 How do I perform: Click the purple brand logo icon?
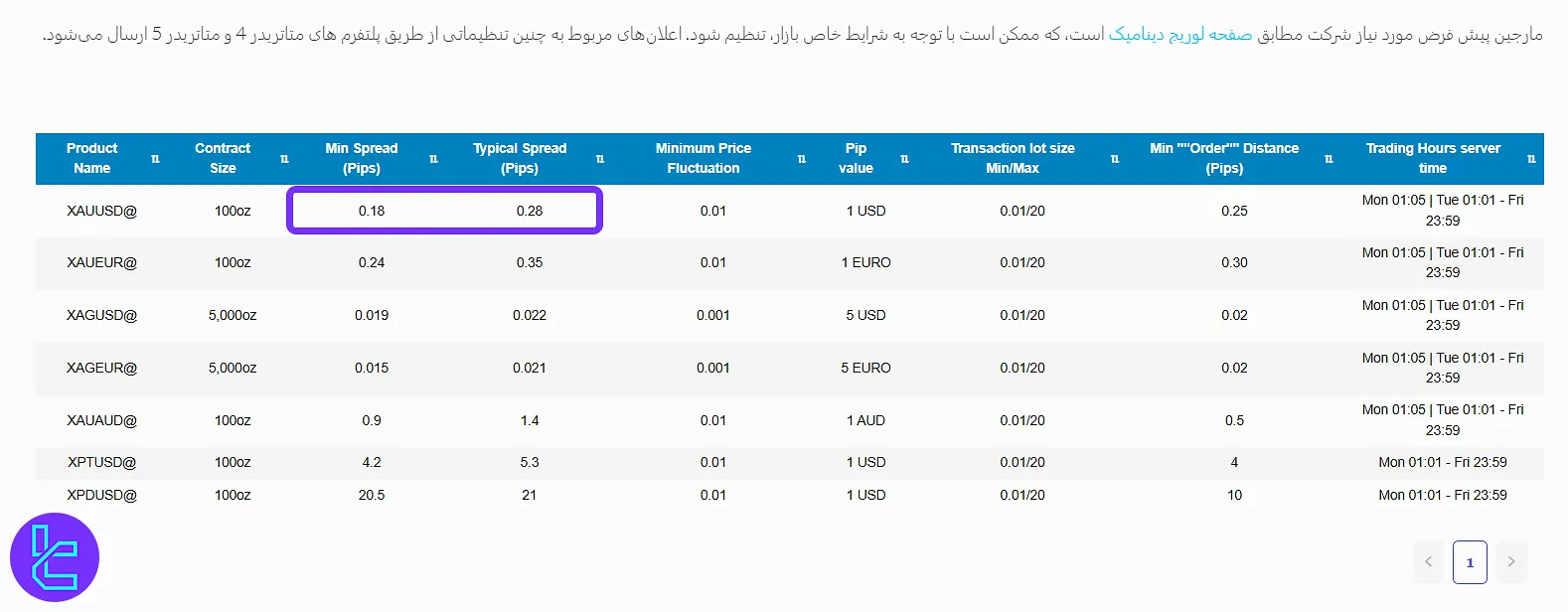click(55, 557)
